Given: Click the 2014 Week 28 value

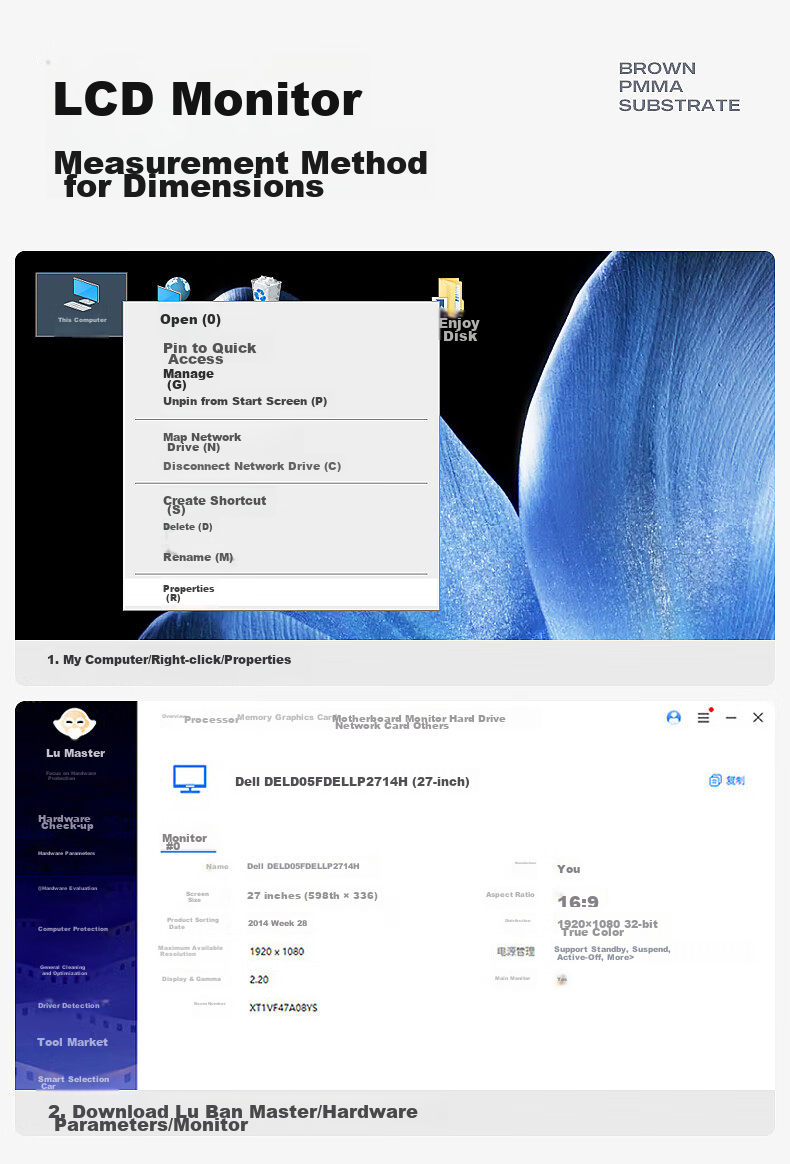Looking at the screenshot, I should pos(277,923).
